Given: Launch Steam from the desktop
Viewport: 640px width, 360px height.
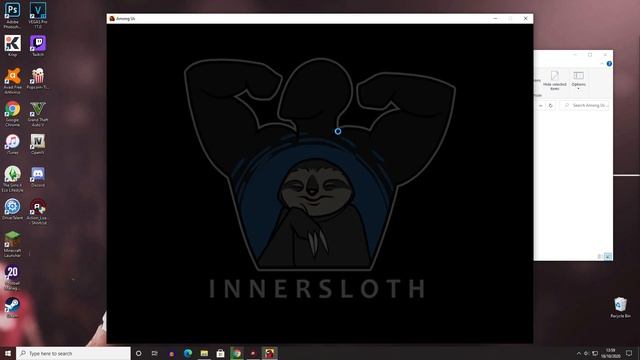Looking at the screenshot, I should click(13, 307).
